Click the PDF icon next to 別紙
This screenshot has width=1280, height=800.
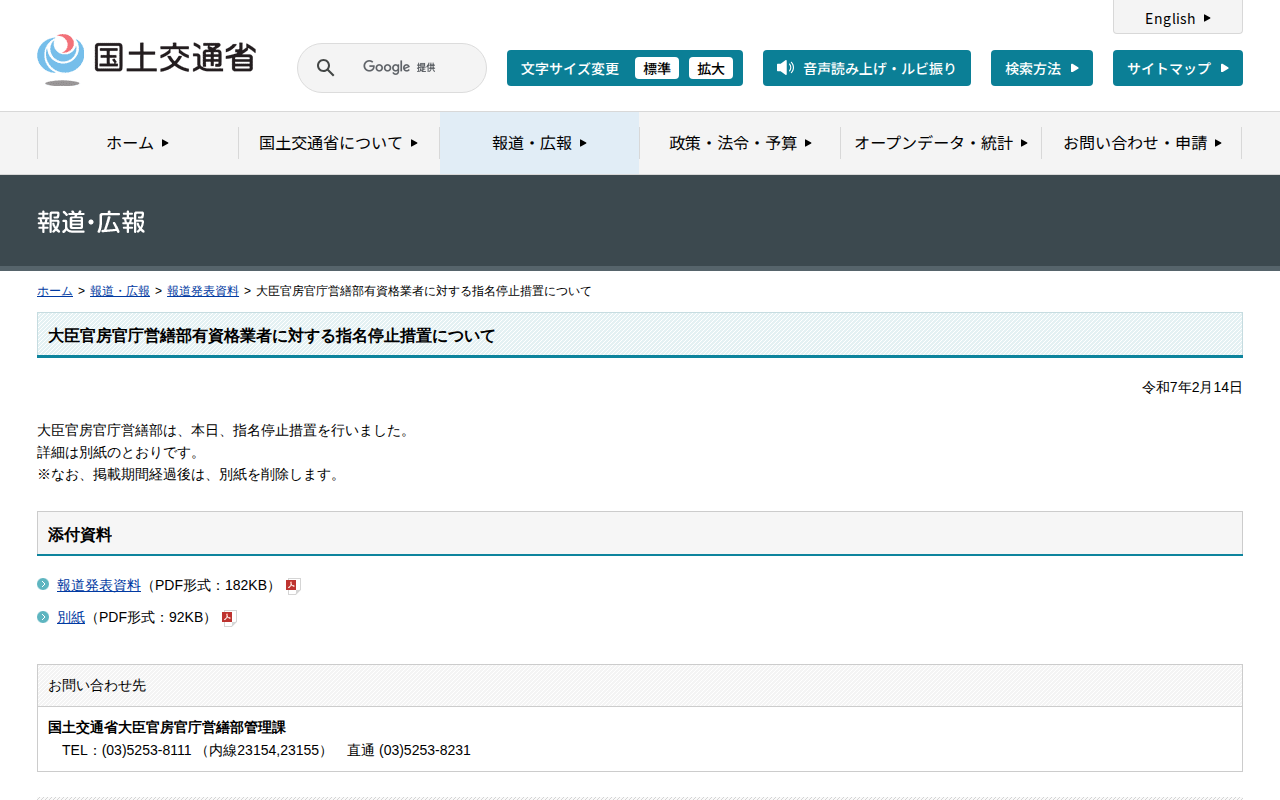click(x=229, y=618)
